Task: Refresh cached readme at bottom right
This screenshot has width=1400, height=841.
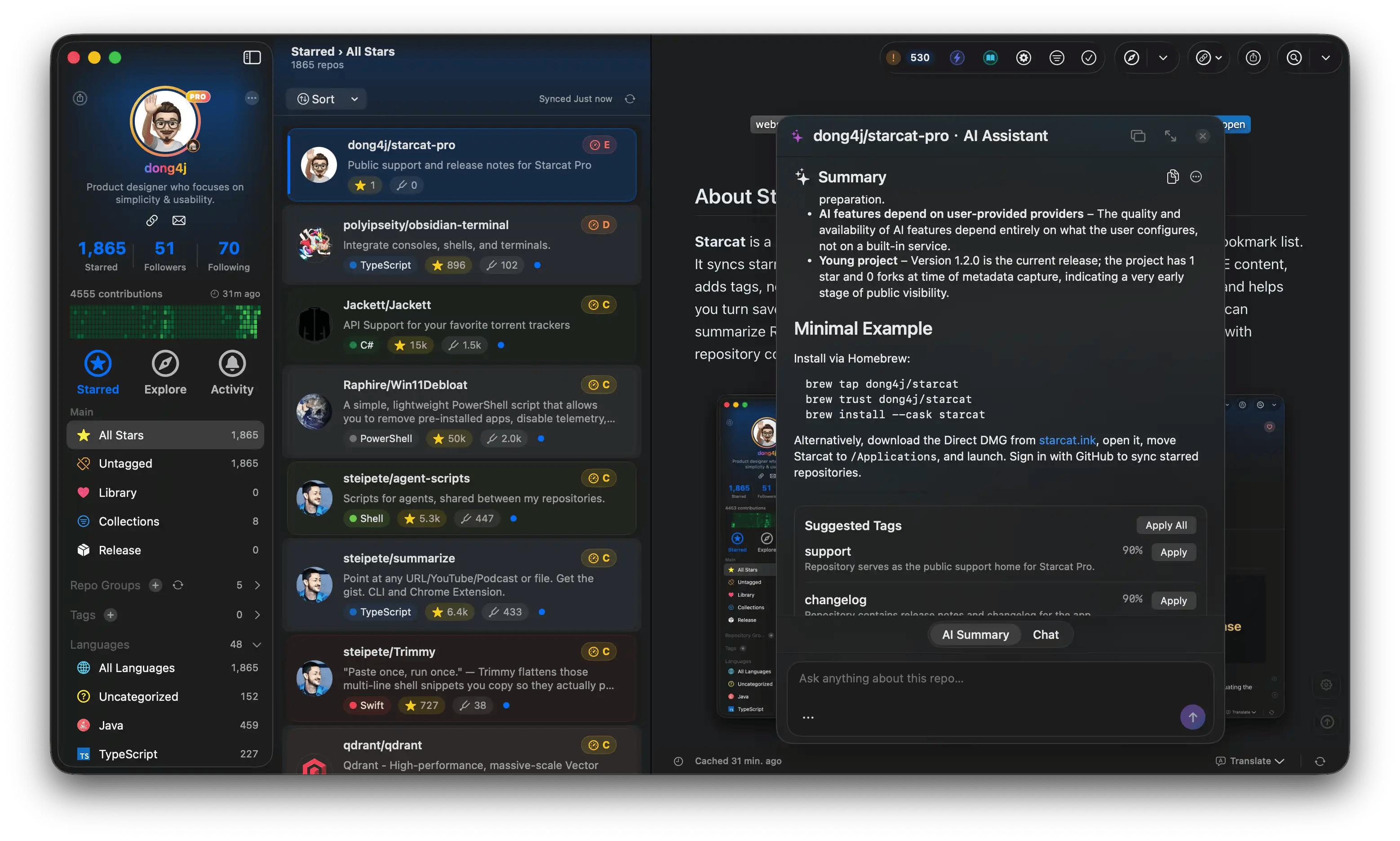Action: (x=1320, y=761)
